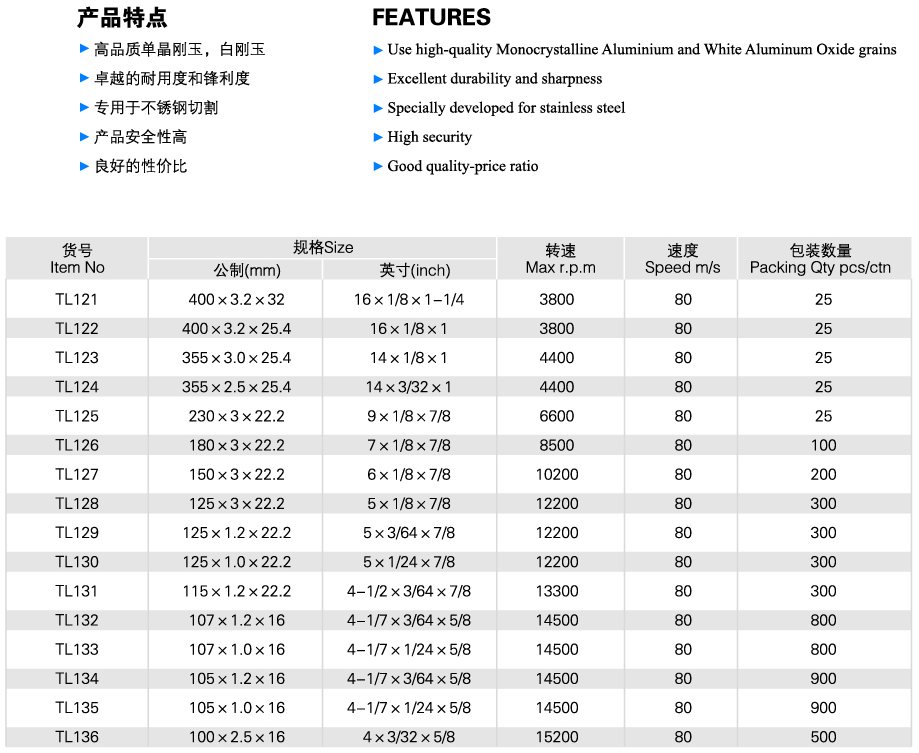Click the size cell '230×3×22.2'
The width and height of the screenshot is (919, 753).
[237, 416]
